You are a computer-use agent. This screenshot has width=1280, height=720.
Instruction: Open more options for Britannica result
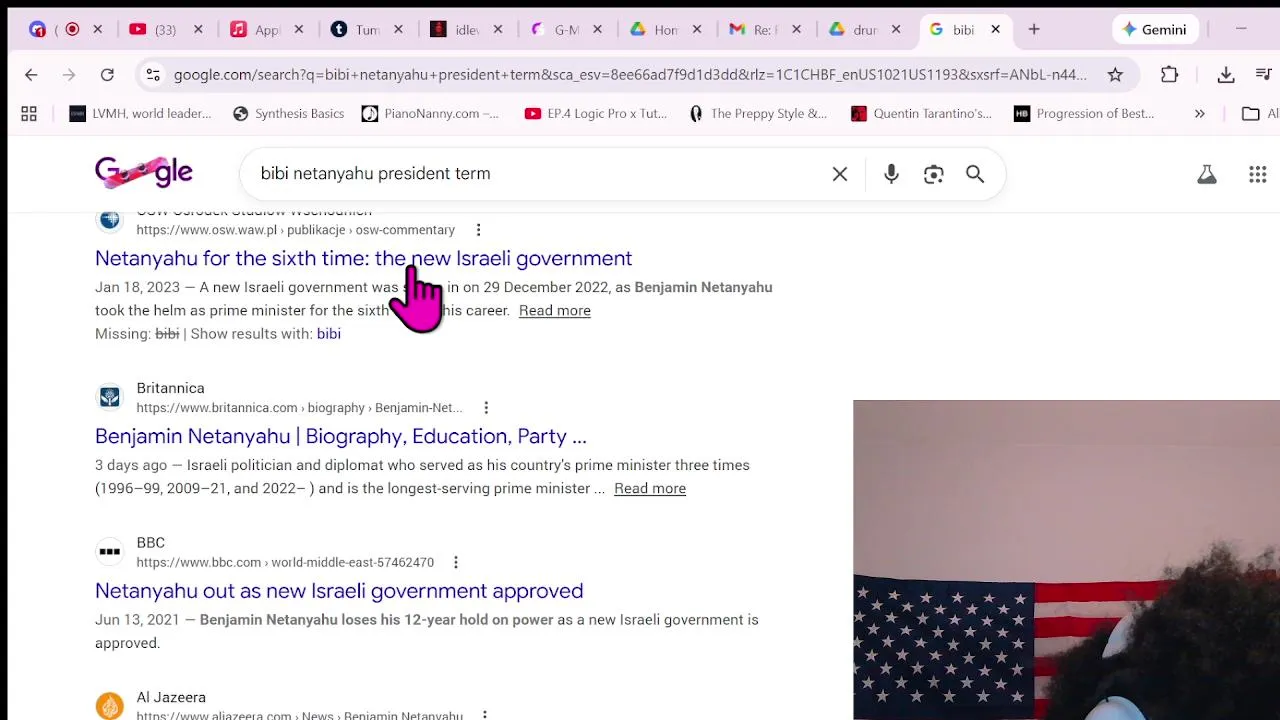(486, 408)
